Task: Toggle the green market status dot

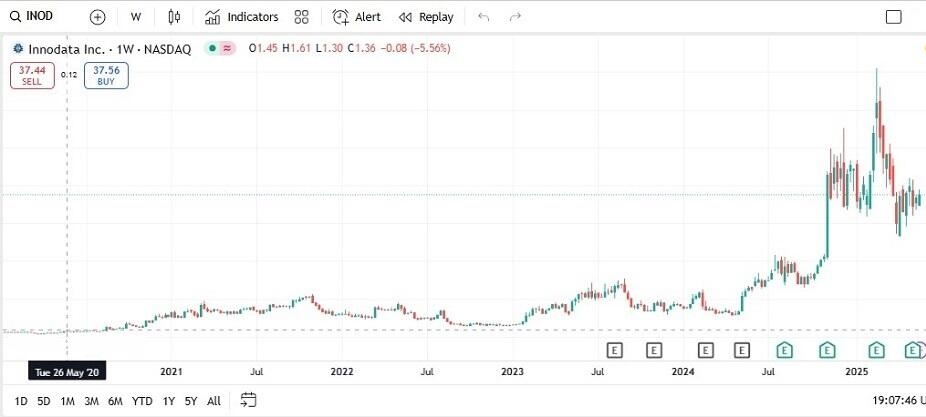Action: point(212,48)
